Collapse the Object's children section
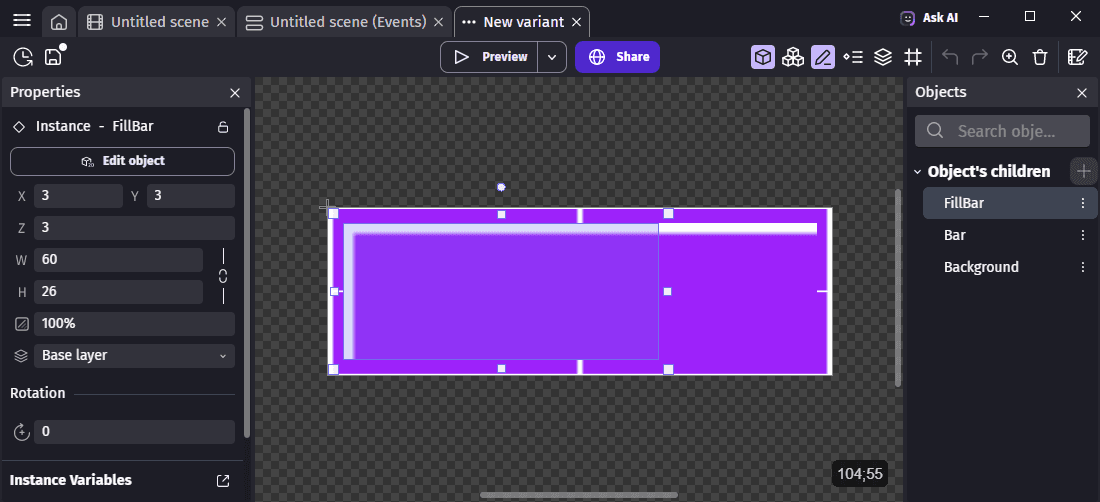The height and width of the screenshot is (502, 1100). 917,172
